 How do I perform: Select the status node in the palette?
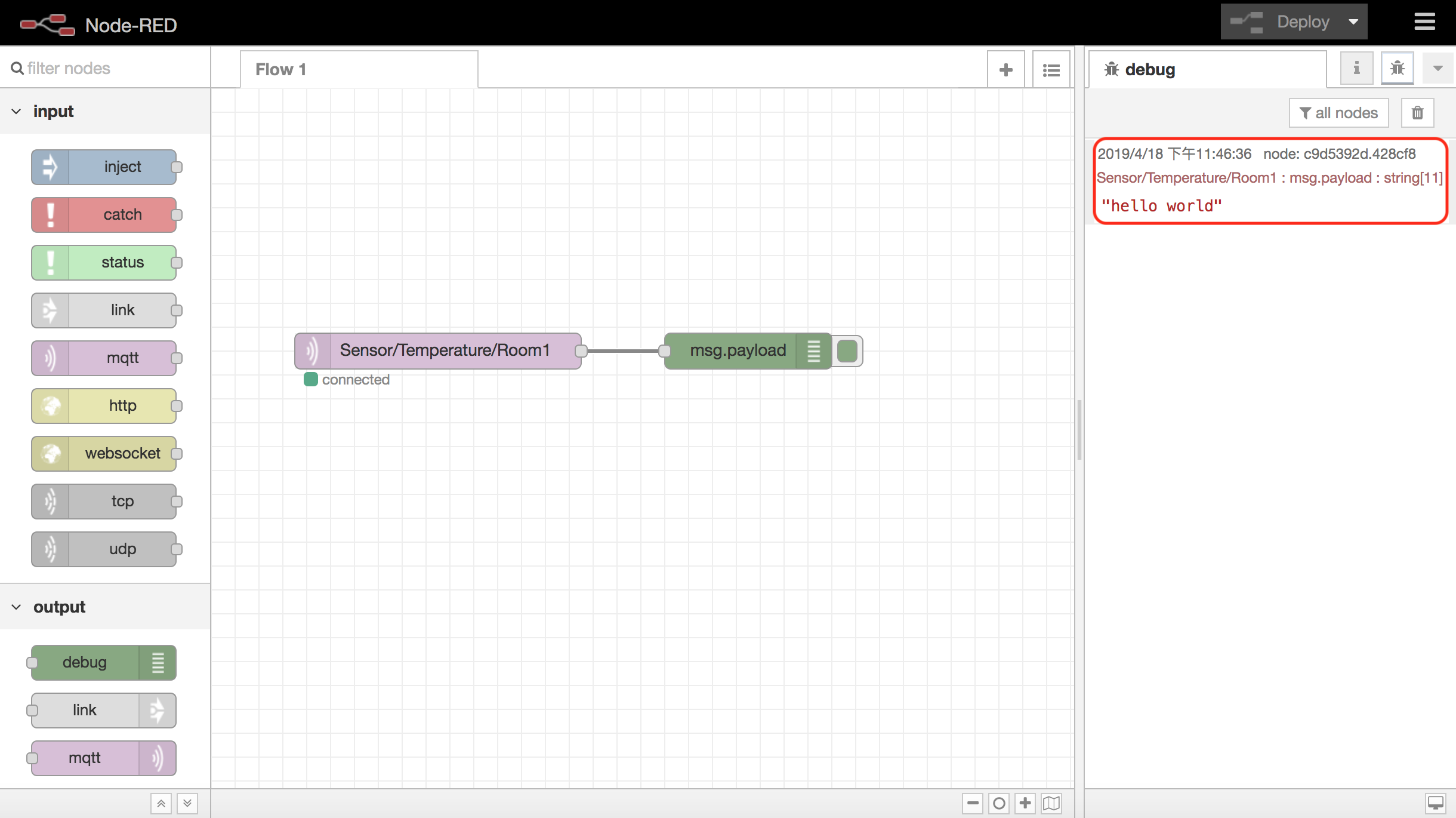click(104, 263)
